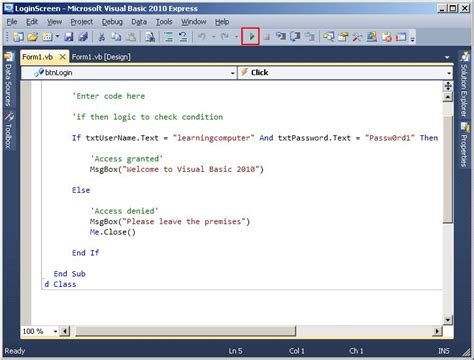Screen dimensions: 474x360
Task: Switch to the Form1.vb [Design] tab
Action: [101, 57]
